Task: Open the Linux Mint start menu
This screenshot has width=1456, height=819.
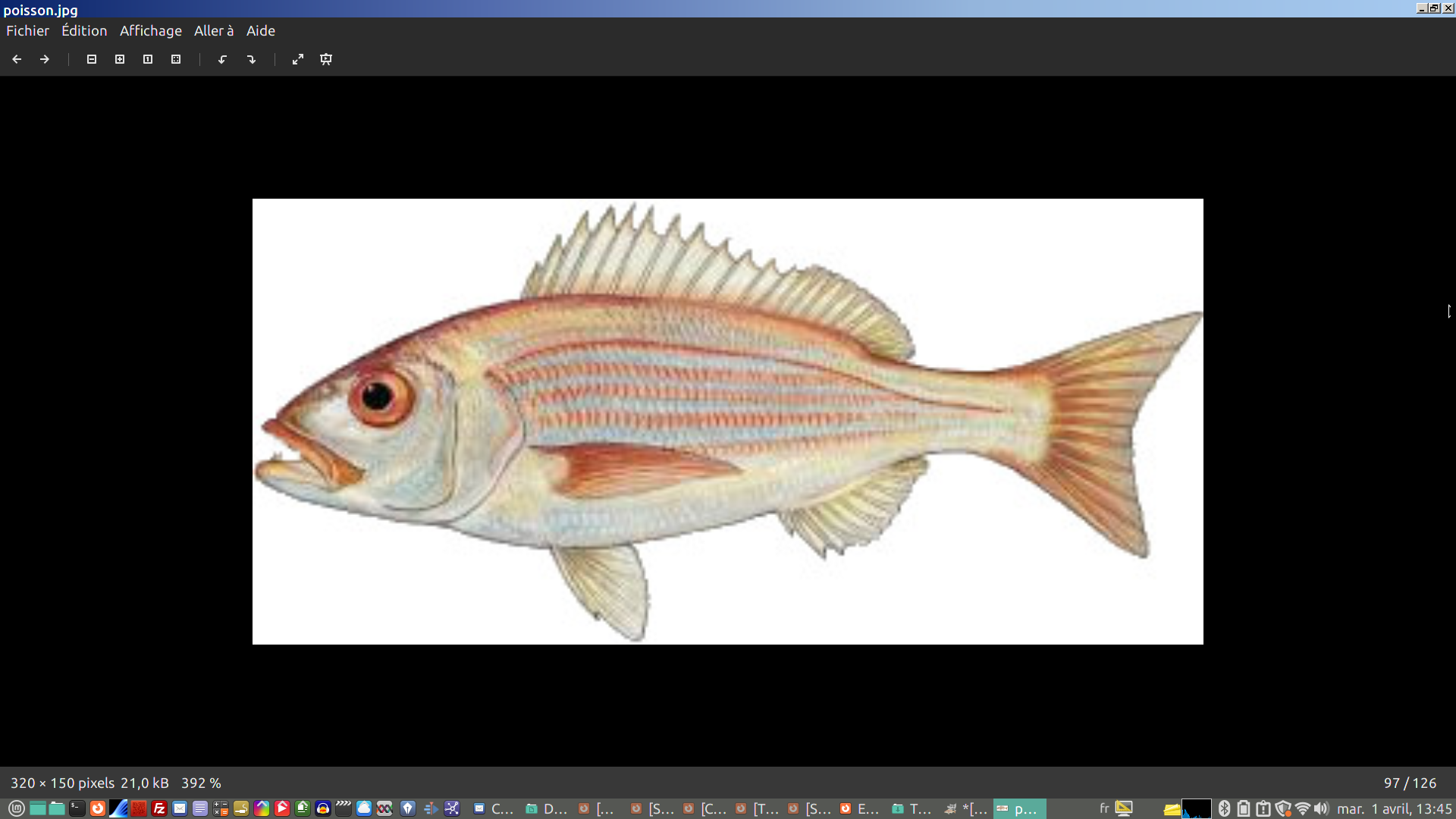Action: 17,808
